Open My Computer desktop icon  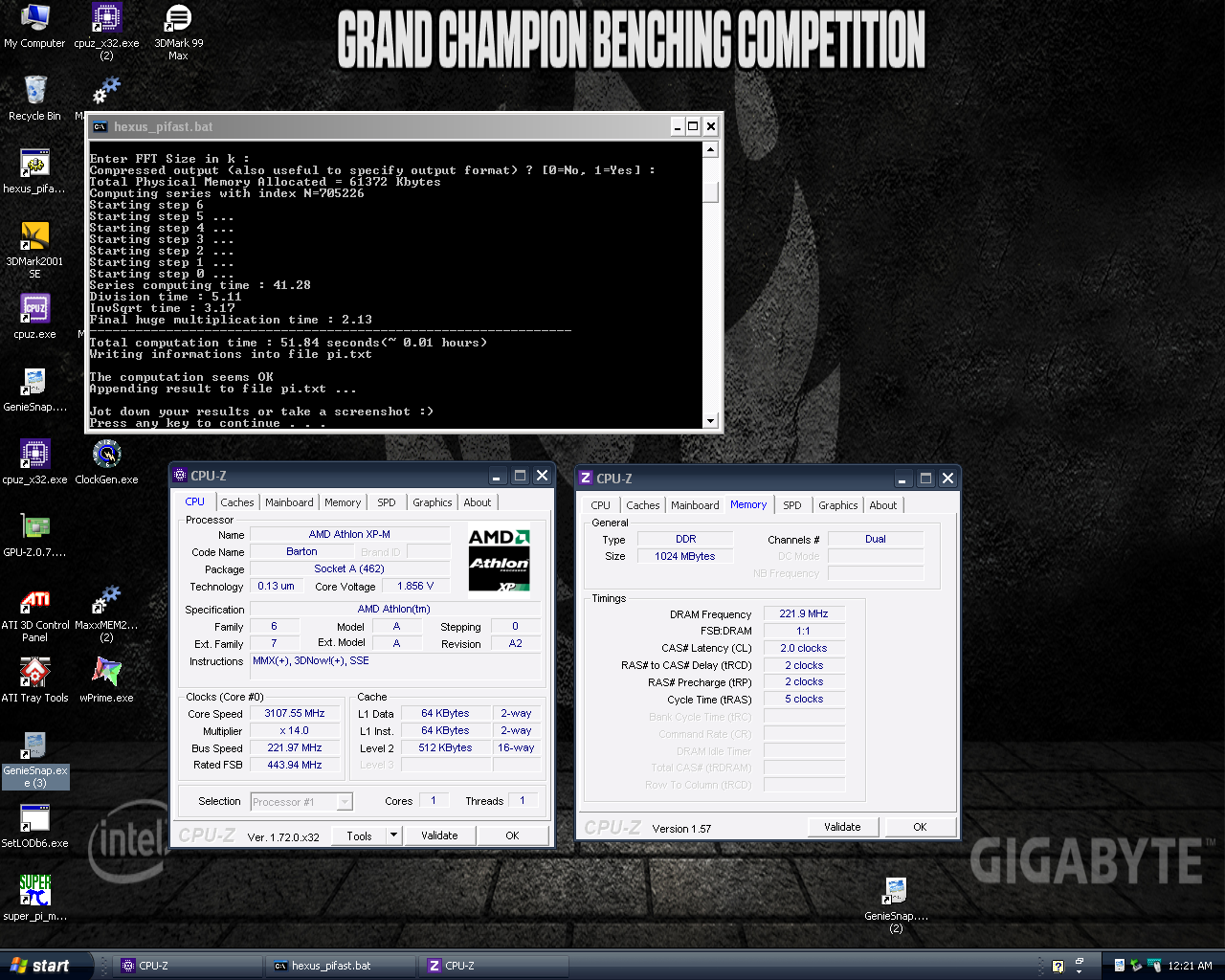34,26
